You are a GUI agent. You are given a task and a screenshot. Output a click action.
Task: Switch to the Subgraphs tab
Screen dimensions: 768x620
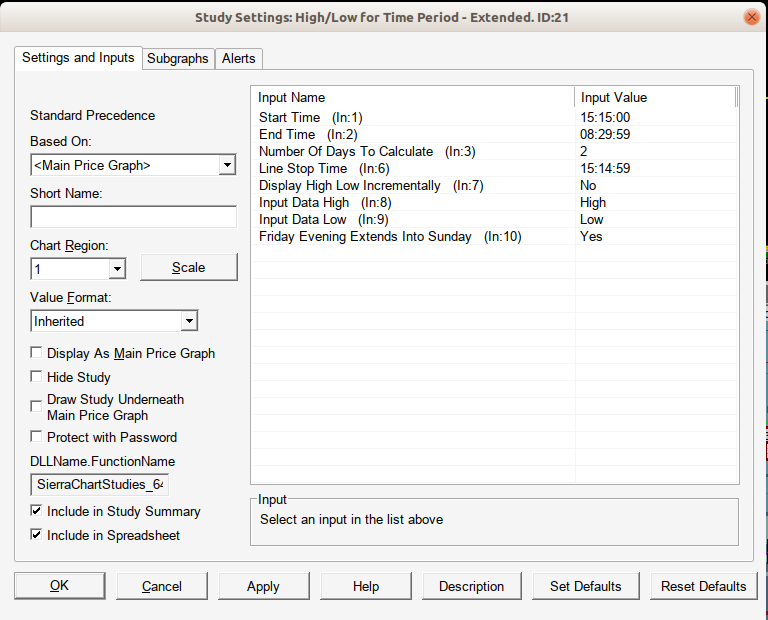click(x=178, y=59)
